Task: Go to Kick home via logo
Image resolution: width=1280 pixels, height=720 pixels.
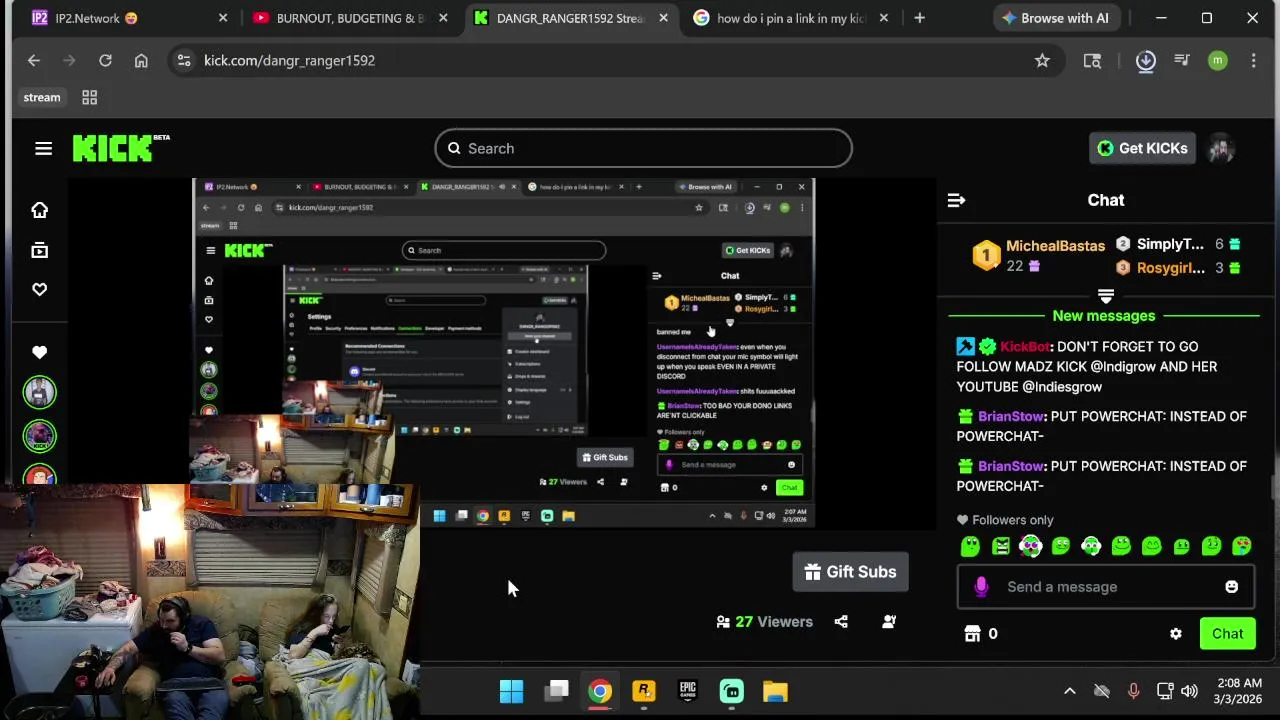Action: pos(120,148)
